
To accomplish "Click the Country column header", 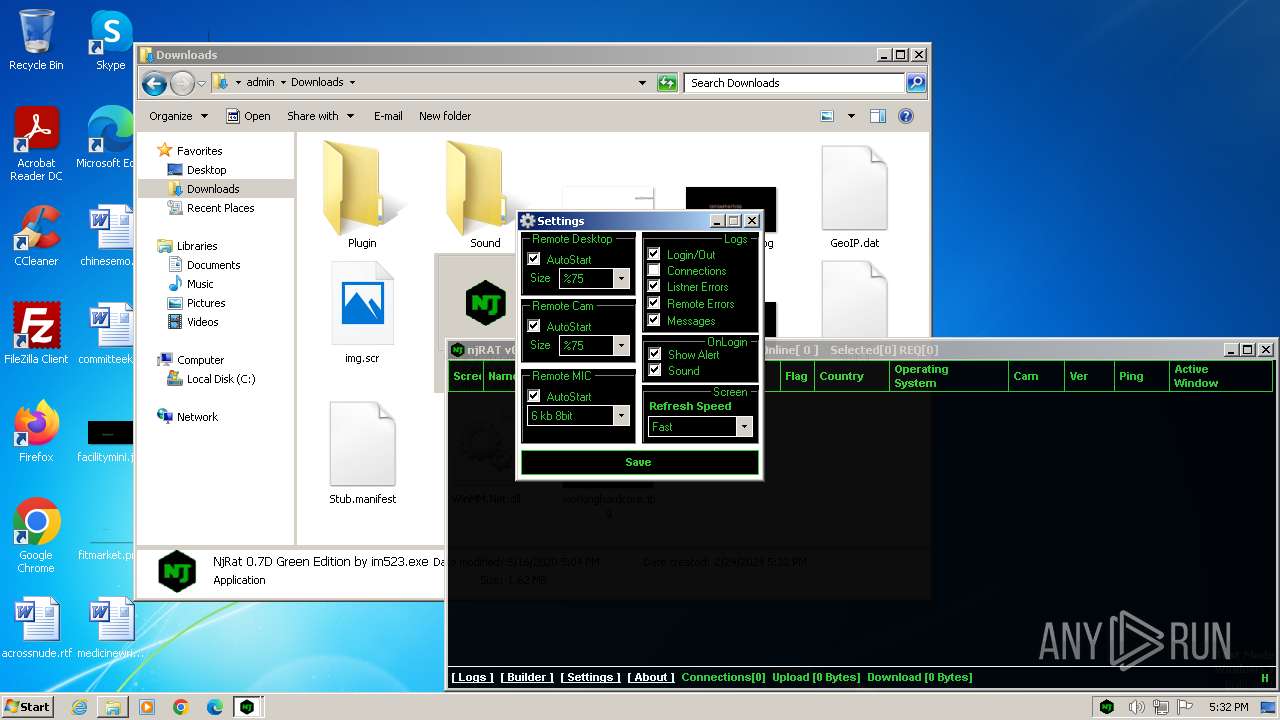I will (851, 376).
